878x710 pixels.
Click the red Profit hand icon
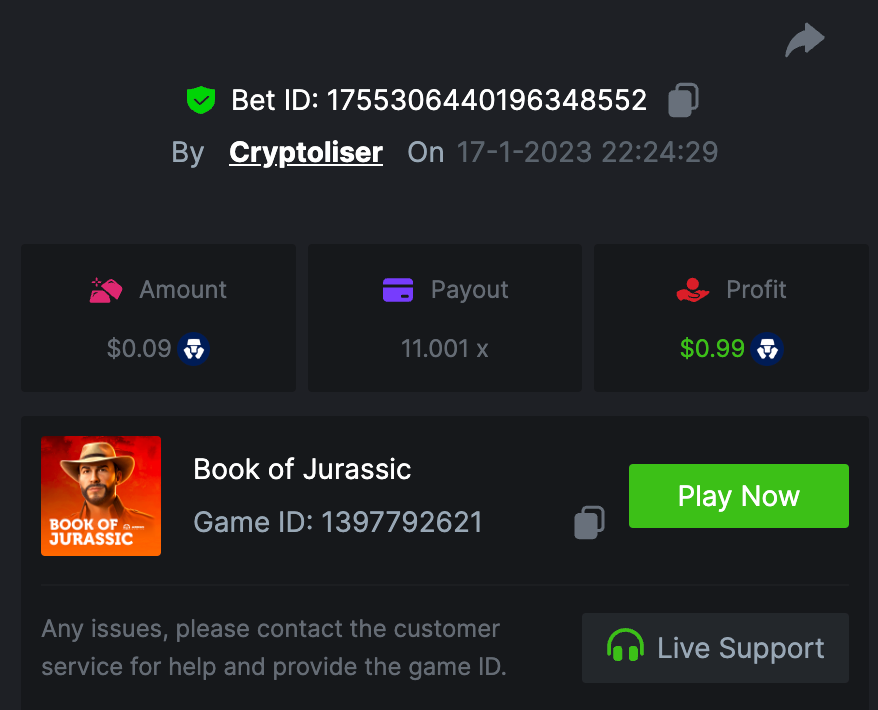click(x=692, y=290)
